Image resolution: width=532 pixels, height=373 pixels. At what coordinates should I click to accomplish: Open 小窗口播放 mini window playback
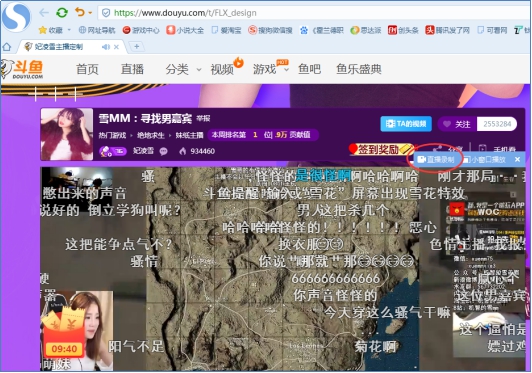click(x=486, y=160)
